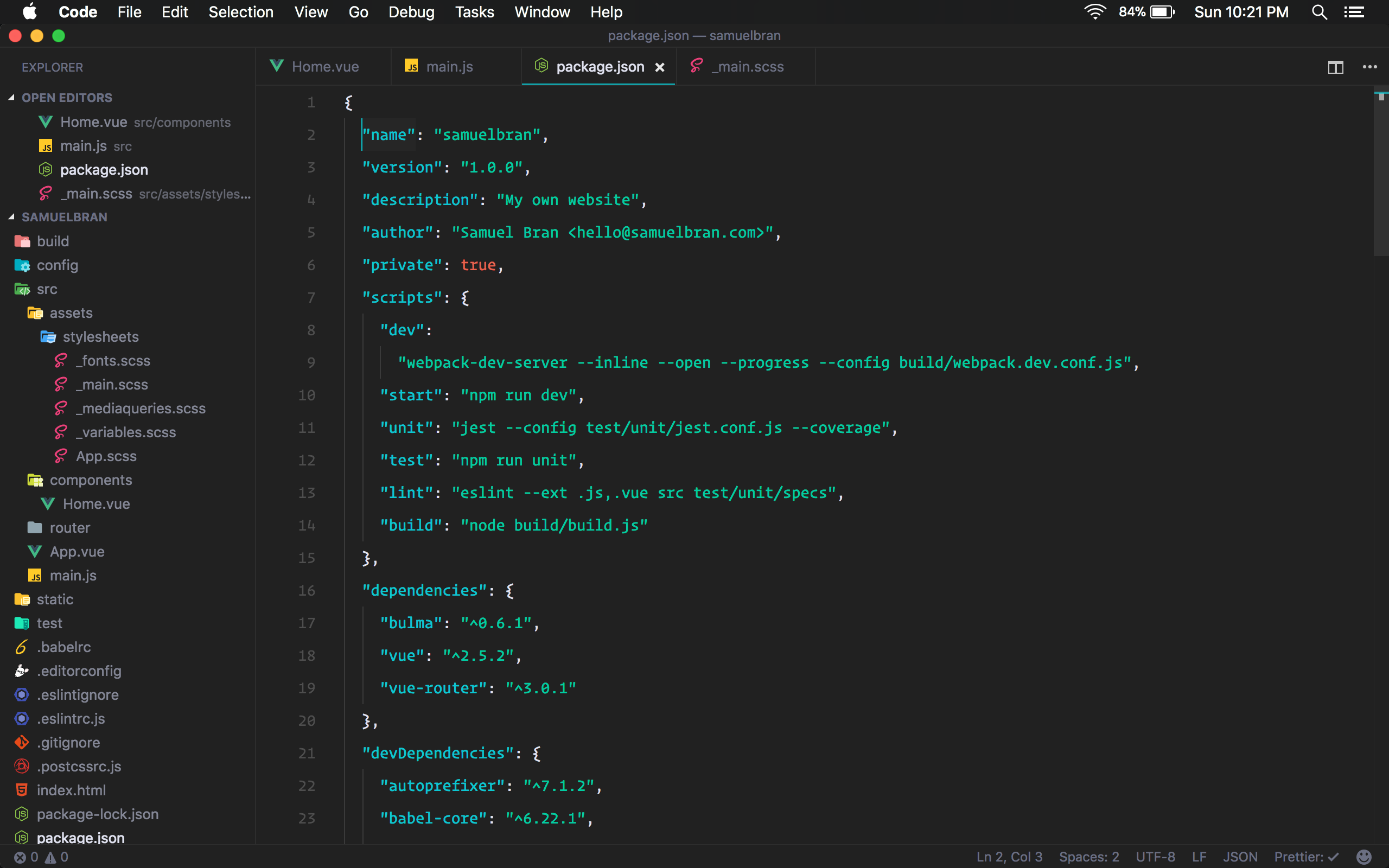Open the editor more actions ellipsis
Image resolution: width=1389 pixels, height=868 pixels.
[1369, 67]
